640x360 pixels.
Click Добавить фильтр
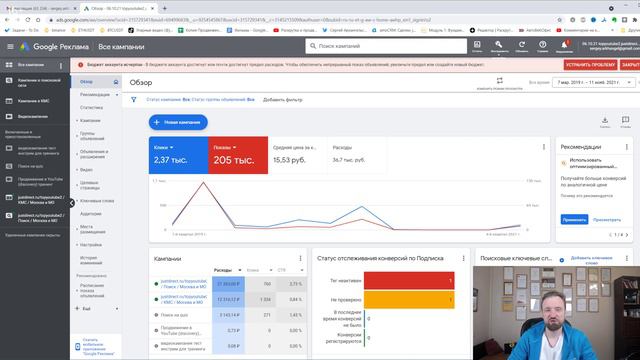point(282,100)
